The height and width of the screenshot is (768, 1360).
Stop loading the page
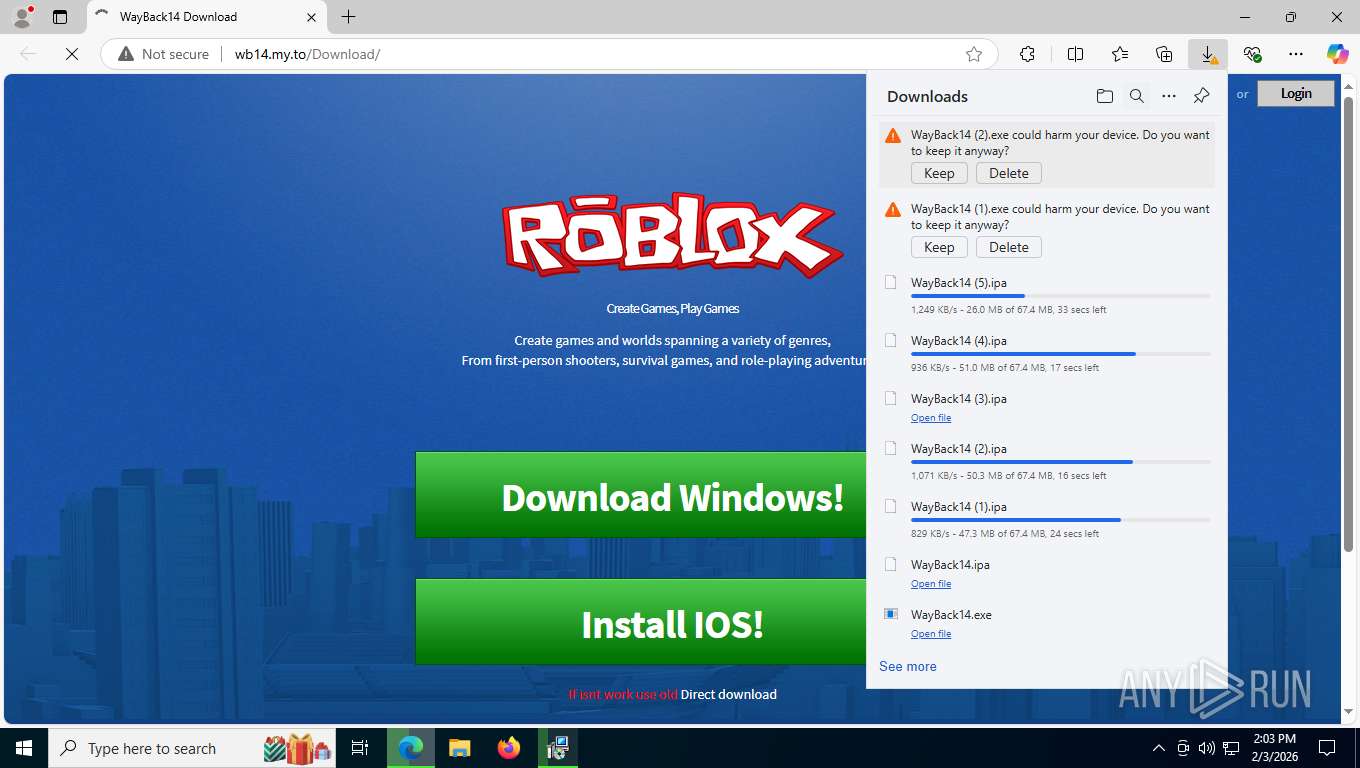click(x=72, y=54)
